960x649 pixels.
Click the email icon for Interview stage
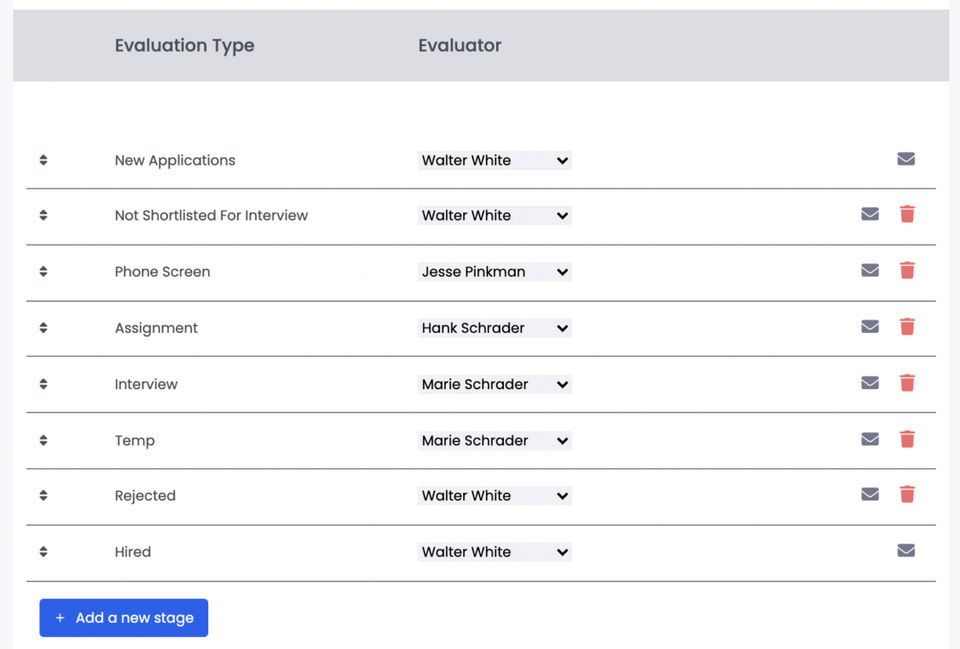click(x=870, y=382)
